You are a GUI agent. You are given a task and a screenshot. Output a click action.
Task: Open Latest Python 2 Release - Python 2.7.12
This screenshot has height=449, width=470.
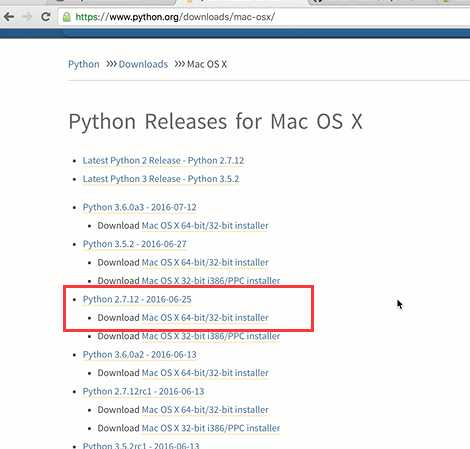163,161
